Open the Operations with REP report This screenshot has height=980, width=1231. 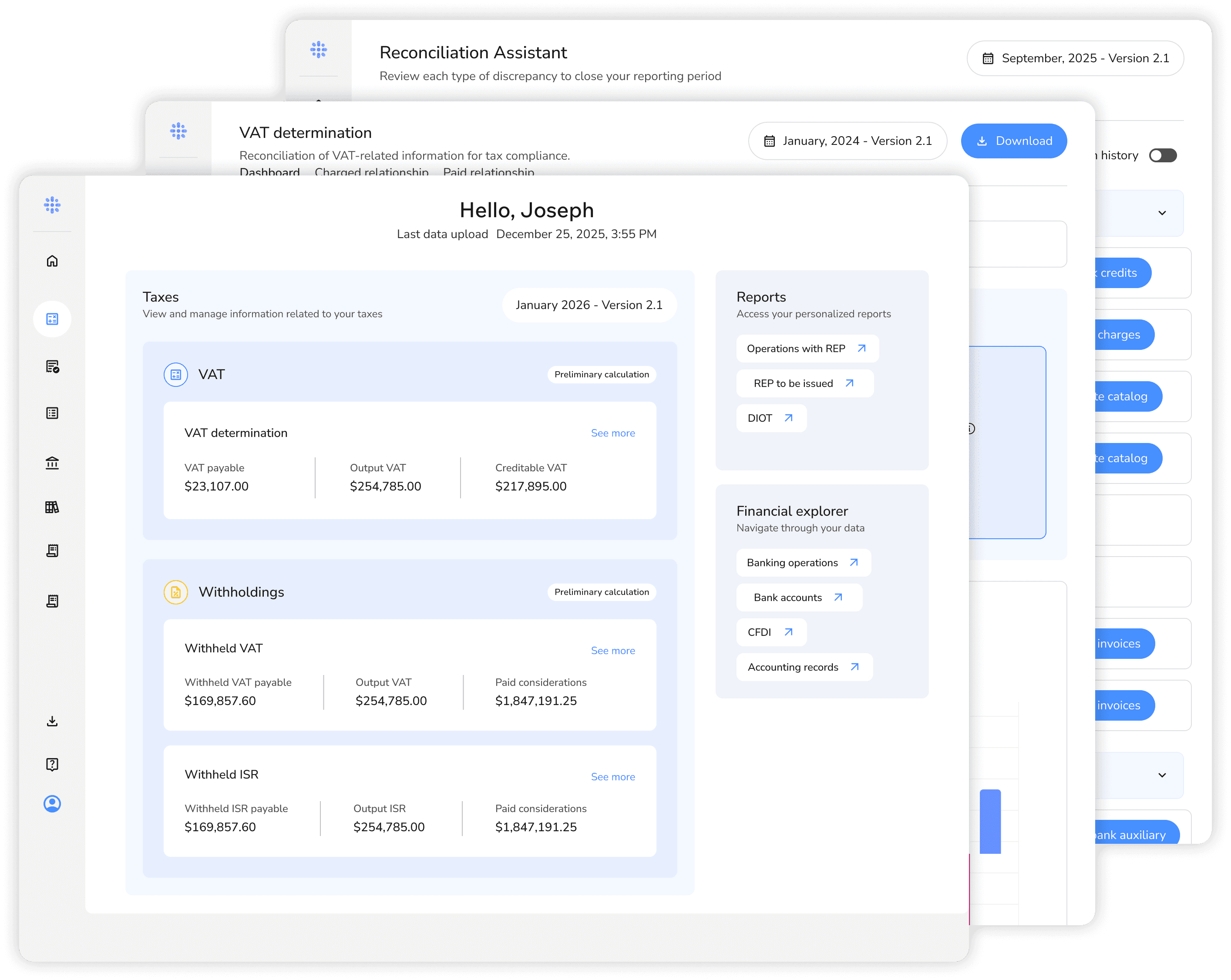tap(806, 349)
